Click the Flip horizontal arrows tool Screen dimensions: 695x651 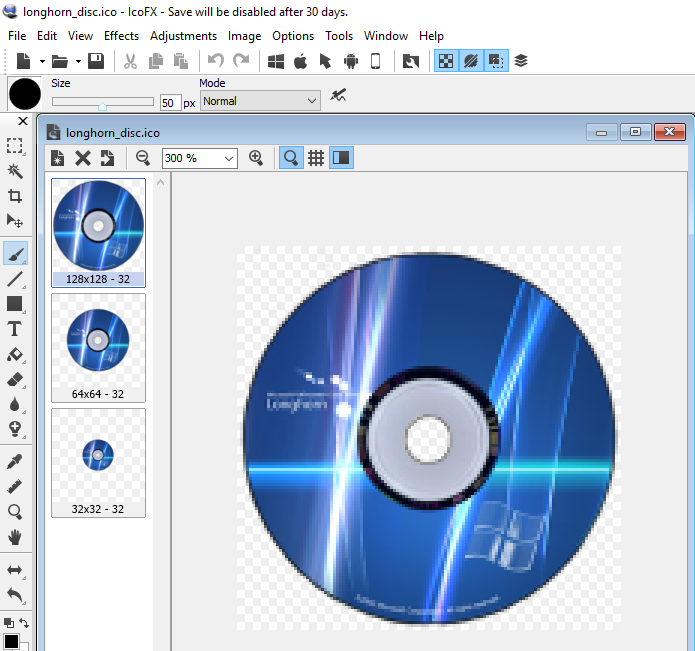pos(15,570)
